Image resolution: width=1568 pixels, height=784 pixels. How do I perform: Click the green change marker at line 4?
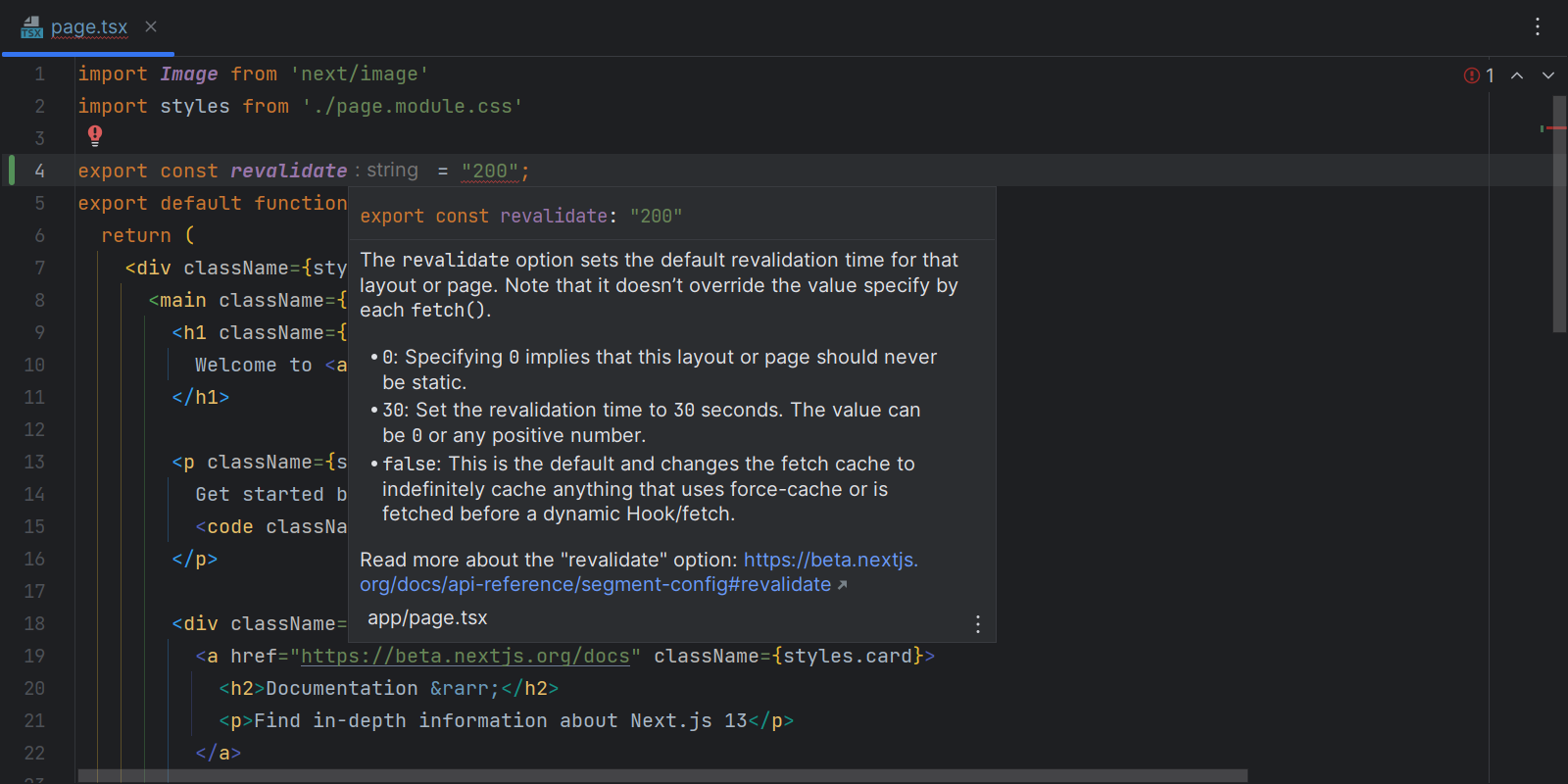pos(12,171)
